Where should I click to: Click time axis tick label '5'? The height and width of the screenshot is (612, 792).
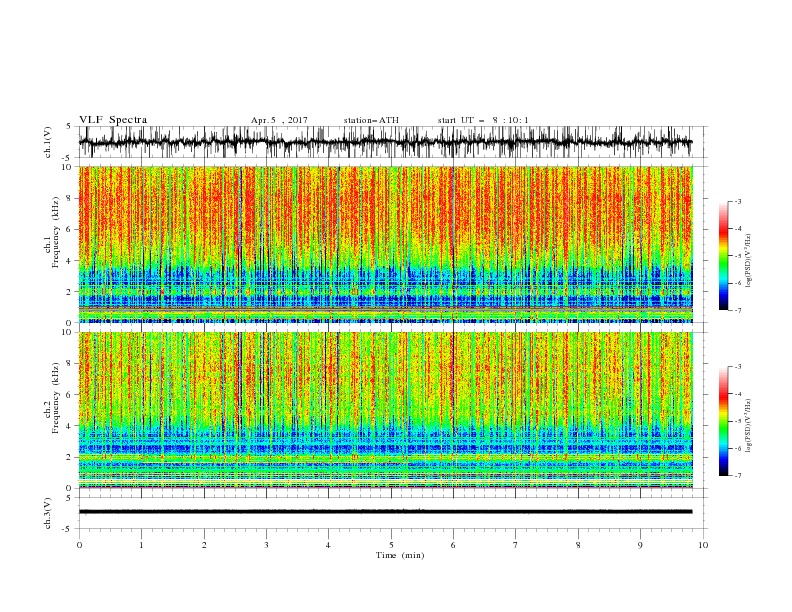(391, 545)
